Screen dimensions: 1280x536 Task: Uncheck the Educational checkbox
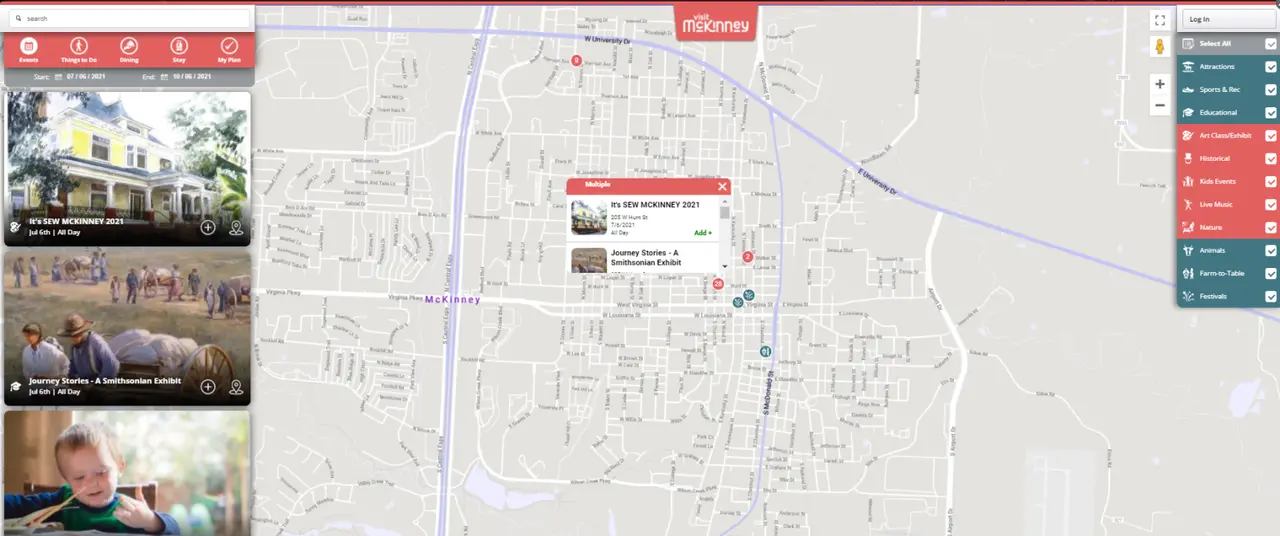pyautogui.click(x=1271, y=112)
